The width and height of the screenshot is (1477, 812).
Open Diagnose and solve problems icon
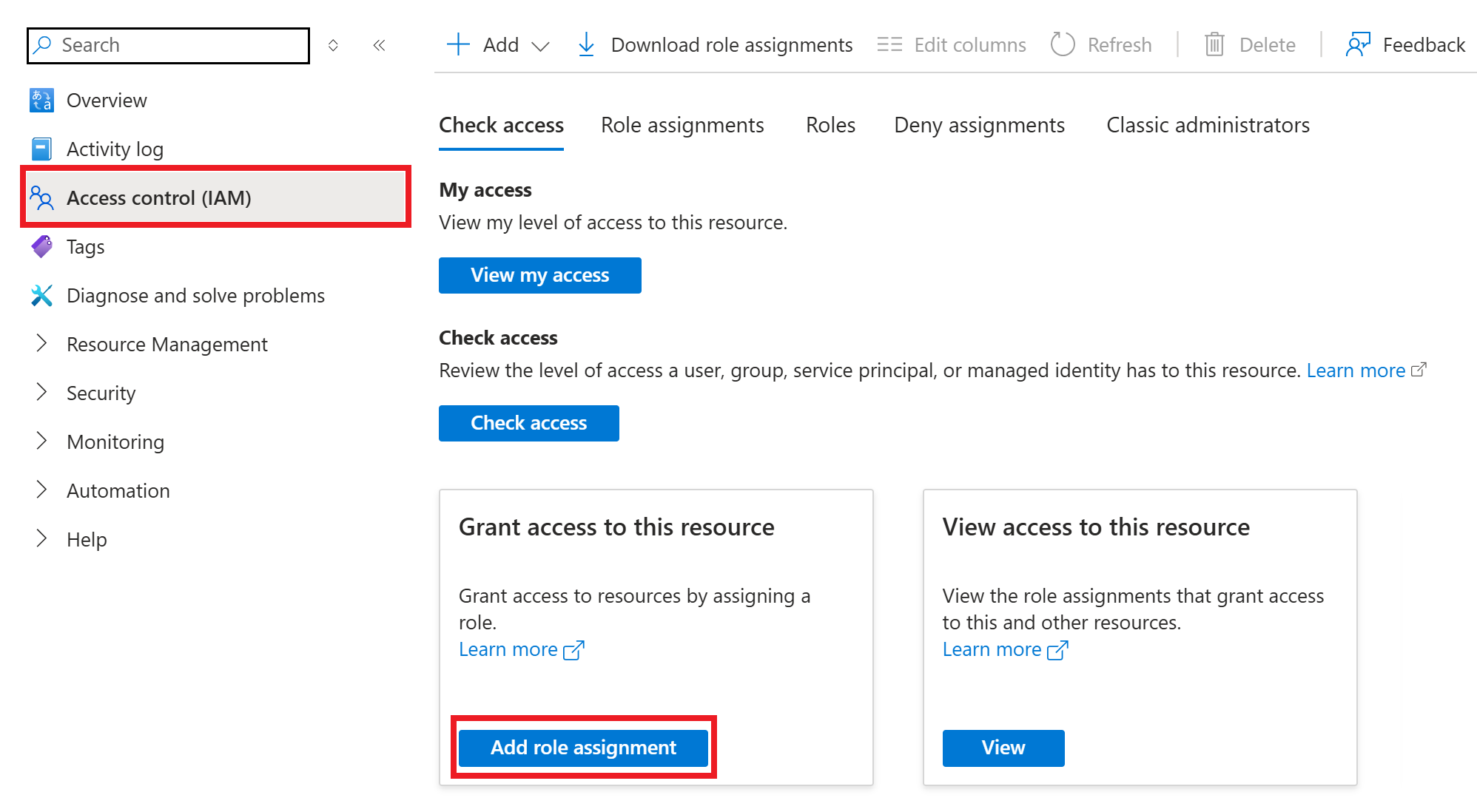41,295
